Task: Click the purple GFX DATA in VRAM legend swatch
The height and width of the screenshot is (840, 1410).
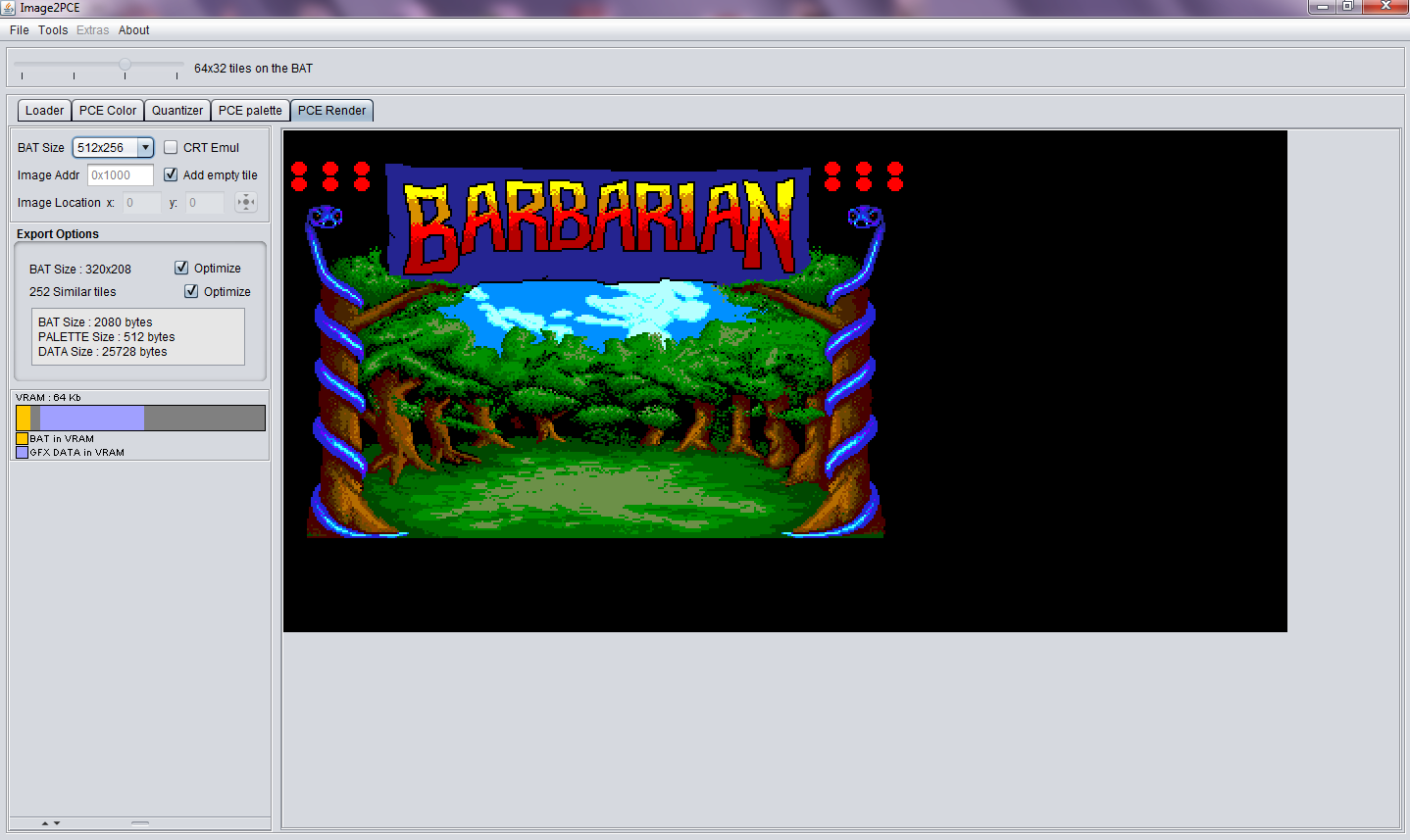Action: pos(23,453)
